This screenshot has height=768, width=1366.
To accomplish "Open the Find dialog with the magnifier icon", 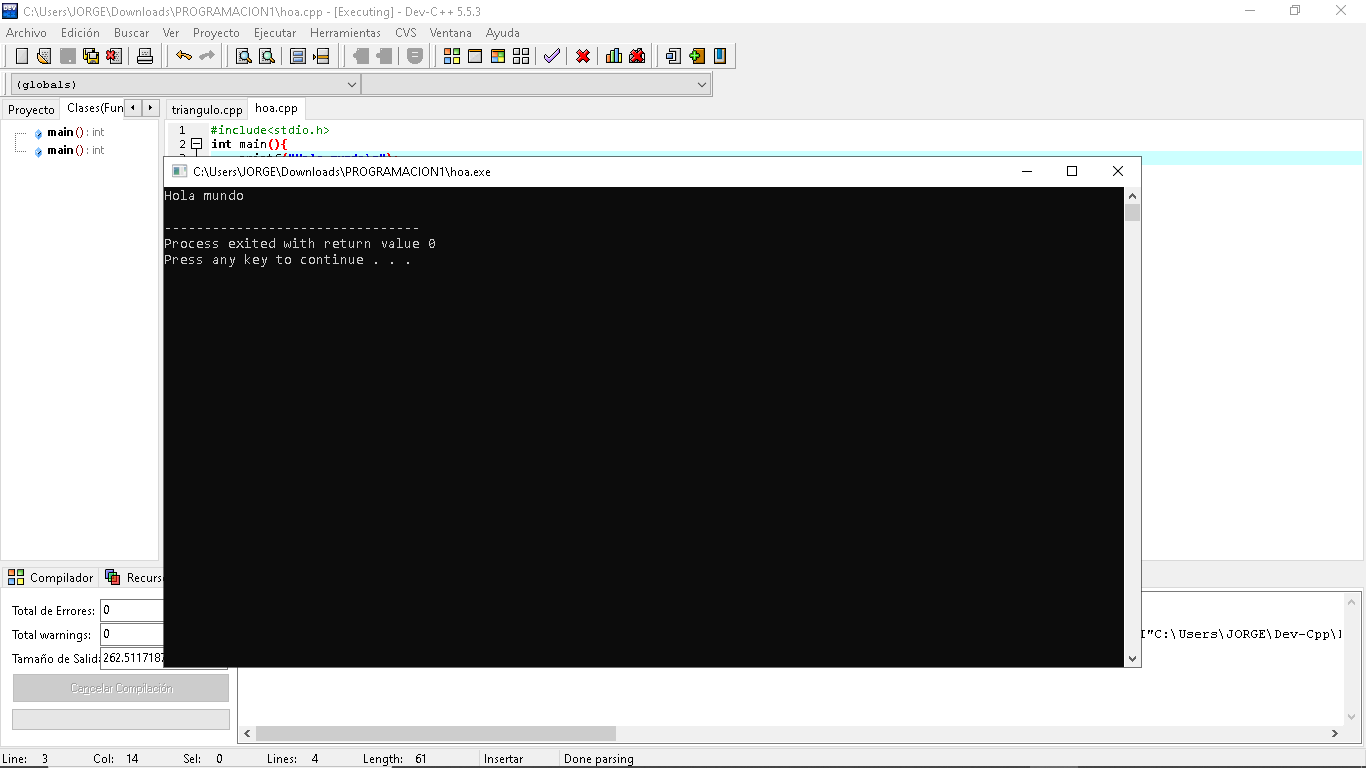I will pyautogui.click(x=243, y=56).
